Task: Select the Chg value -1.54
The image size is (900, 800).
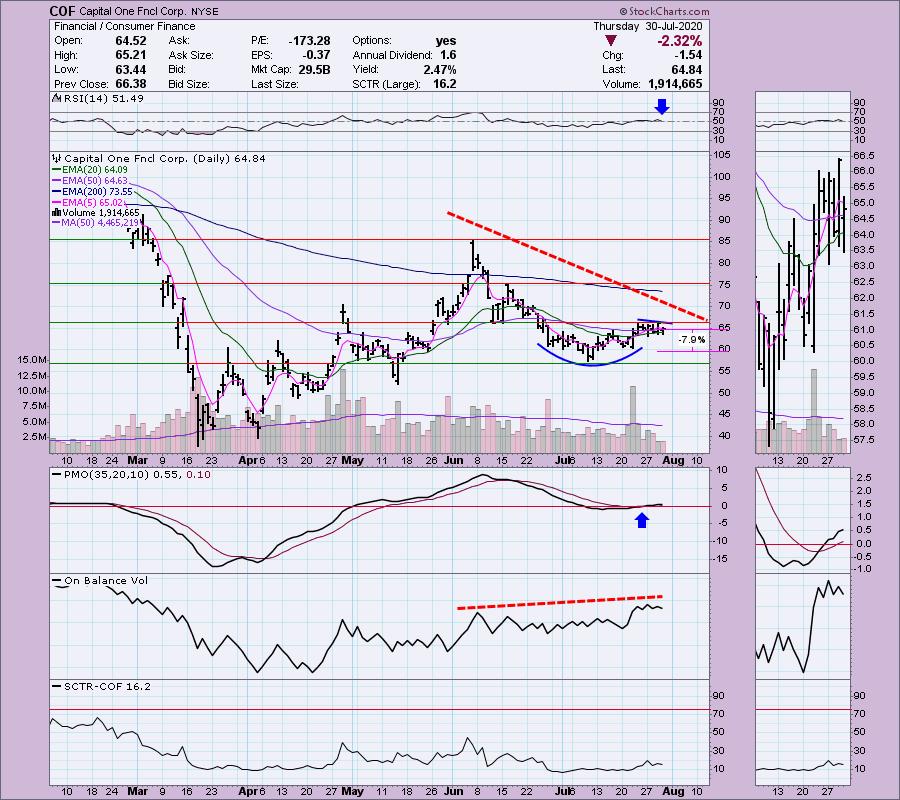Action: click(x=686, y=55)
